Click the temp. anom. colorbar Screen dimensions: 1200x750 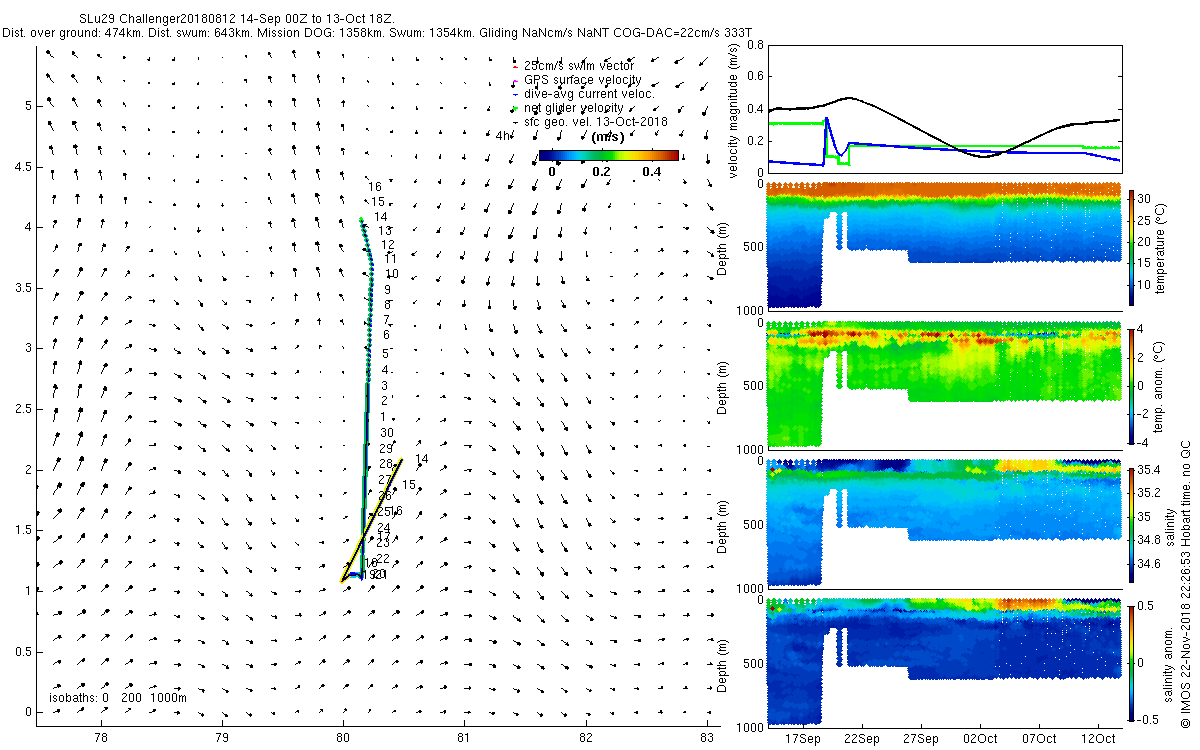(1132, 384)
